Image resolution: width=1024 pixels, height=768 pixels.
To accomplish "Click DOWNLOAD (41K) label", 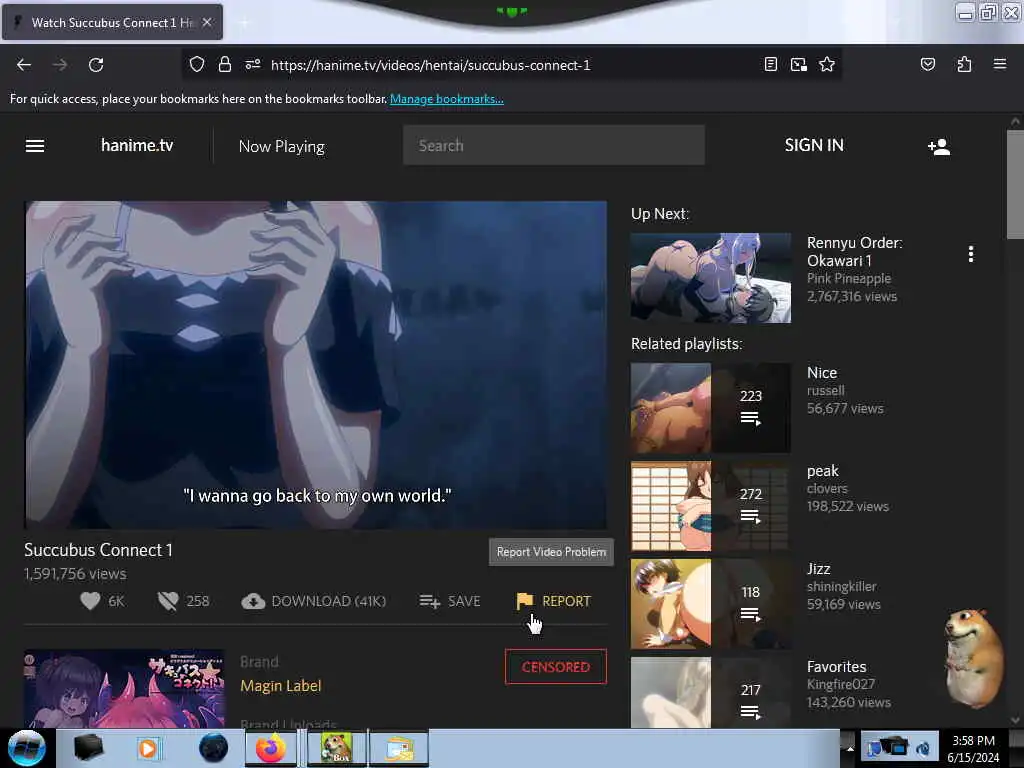I will coord(328,601).
